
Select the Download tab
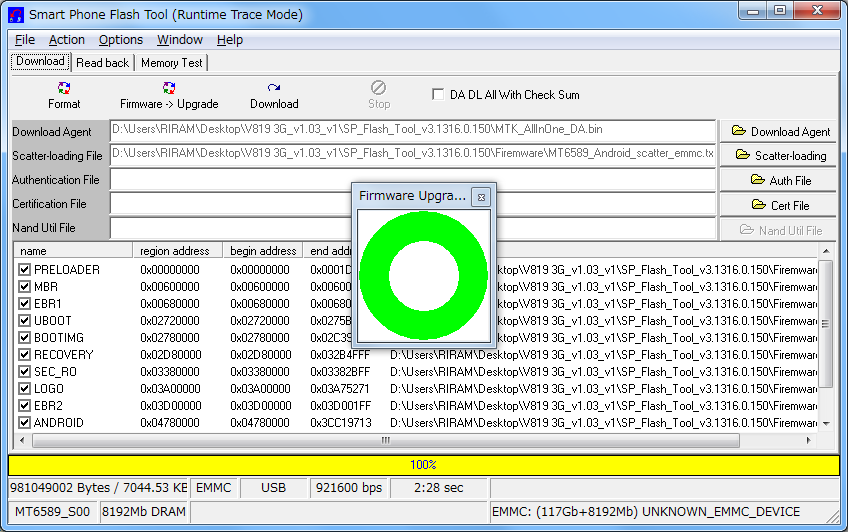pyautogui.click(x=41, y=61)
